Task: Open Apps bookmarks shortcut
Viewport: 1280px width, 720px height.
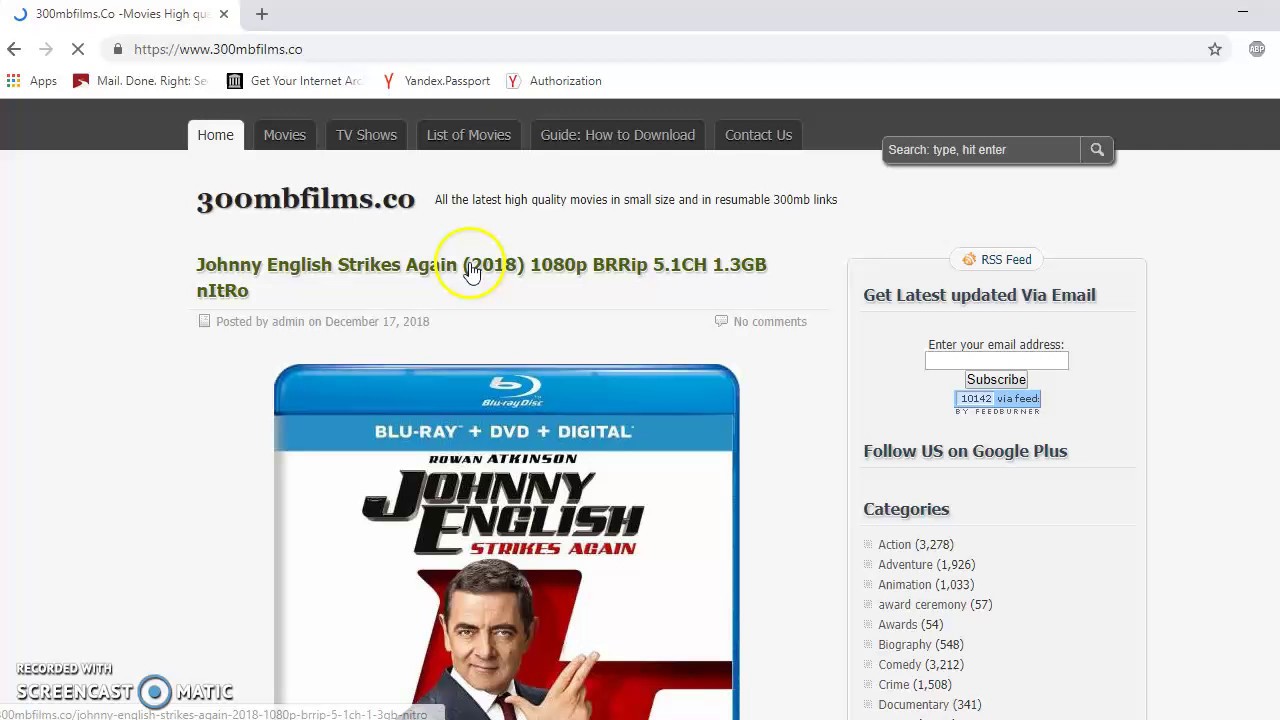Action: pyautogui.click(x=32, y=81)
